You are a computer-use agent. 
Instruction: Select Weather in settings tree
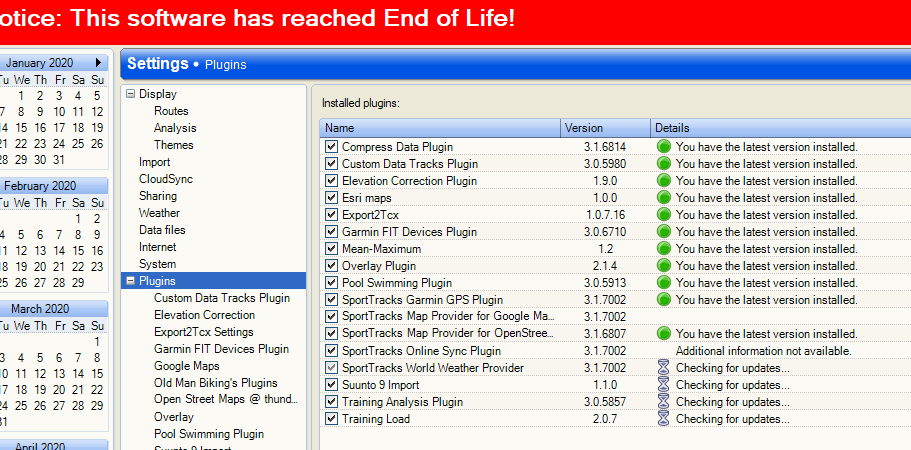pyautogui.click(x=159, y=213)
